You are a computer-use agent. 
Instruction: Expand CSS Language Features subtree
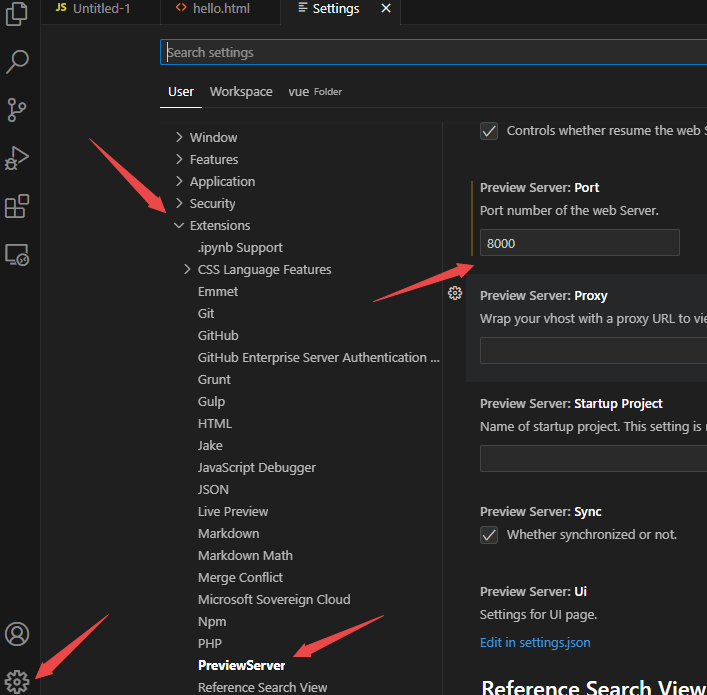(x=188, y=269)
